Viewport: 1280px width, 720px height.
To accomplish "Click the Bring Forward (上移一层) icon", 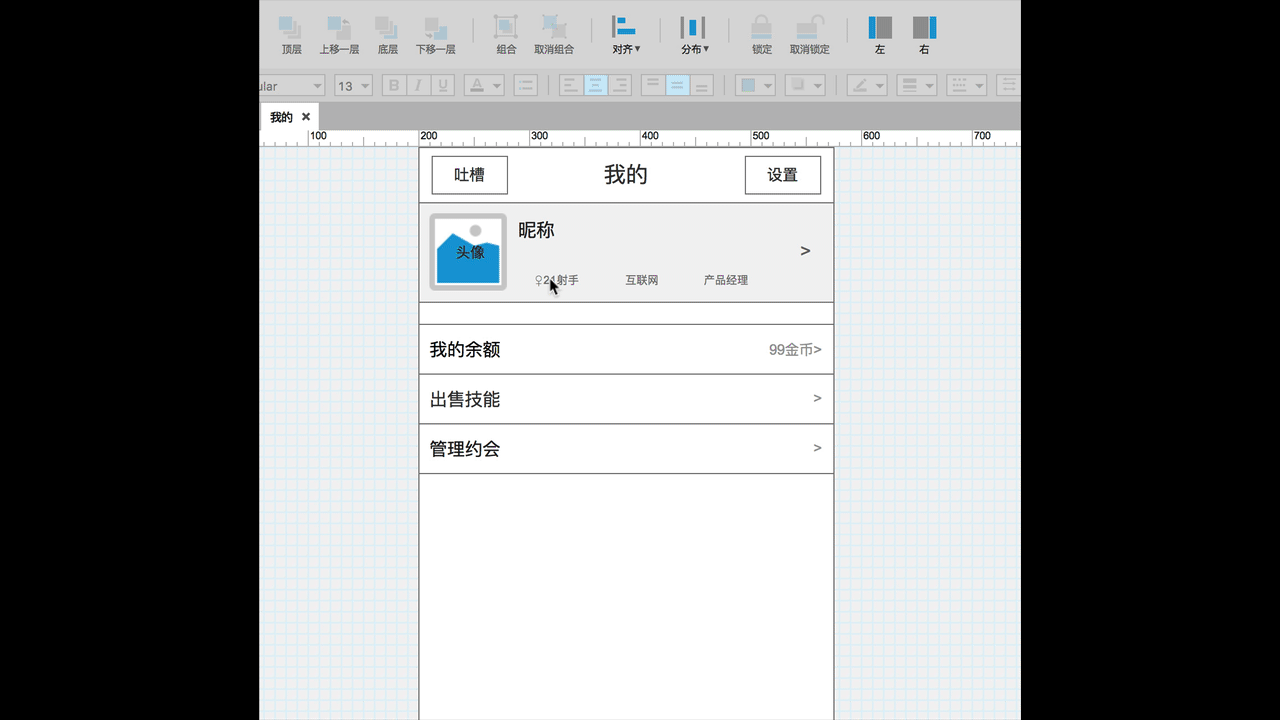I will [339, 29].
